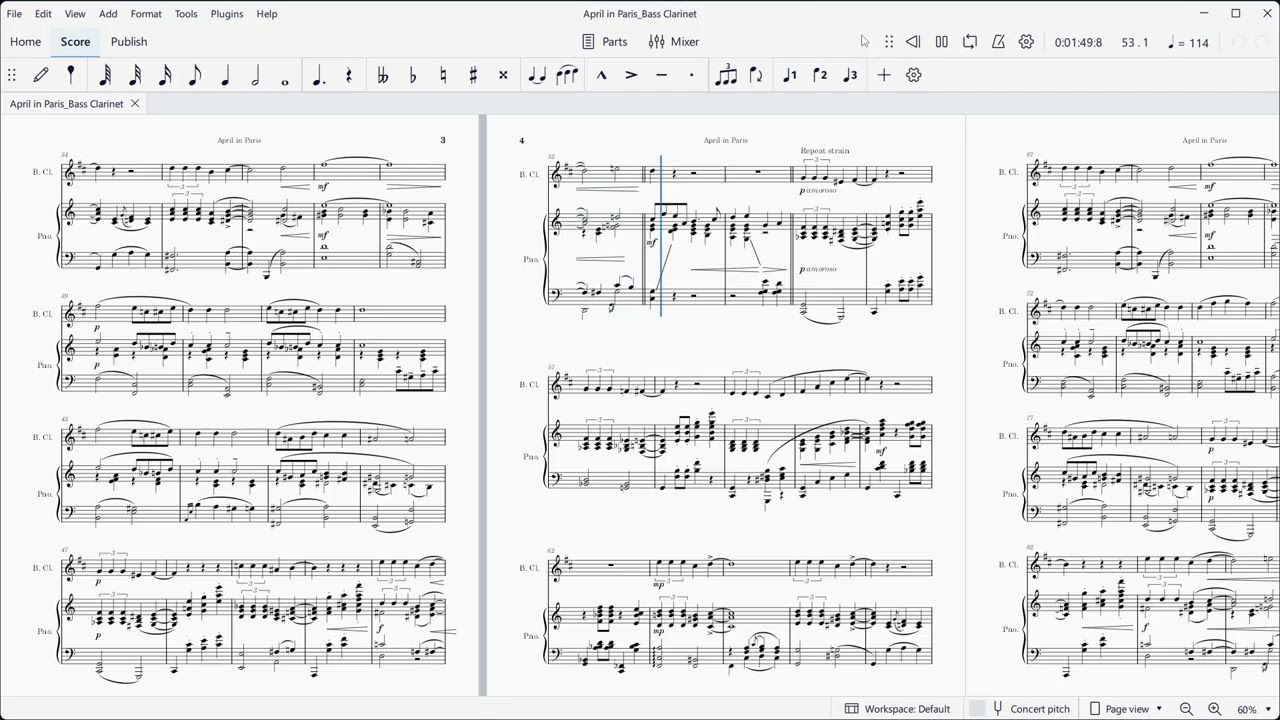1280x720 pixels.
Task: Open the Edit menu
Action: 44,14
